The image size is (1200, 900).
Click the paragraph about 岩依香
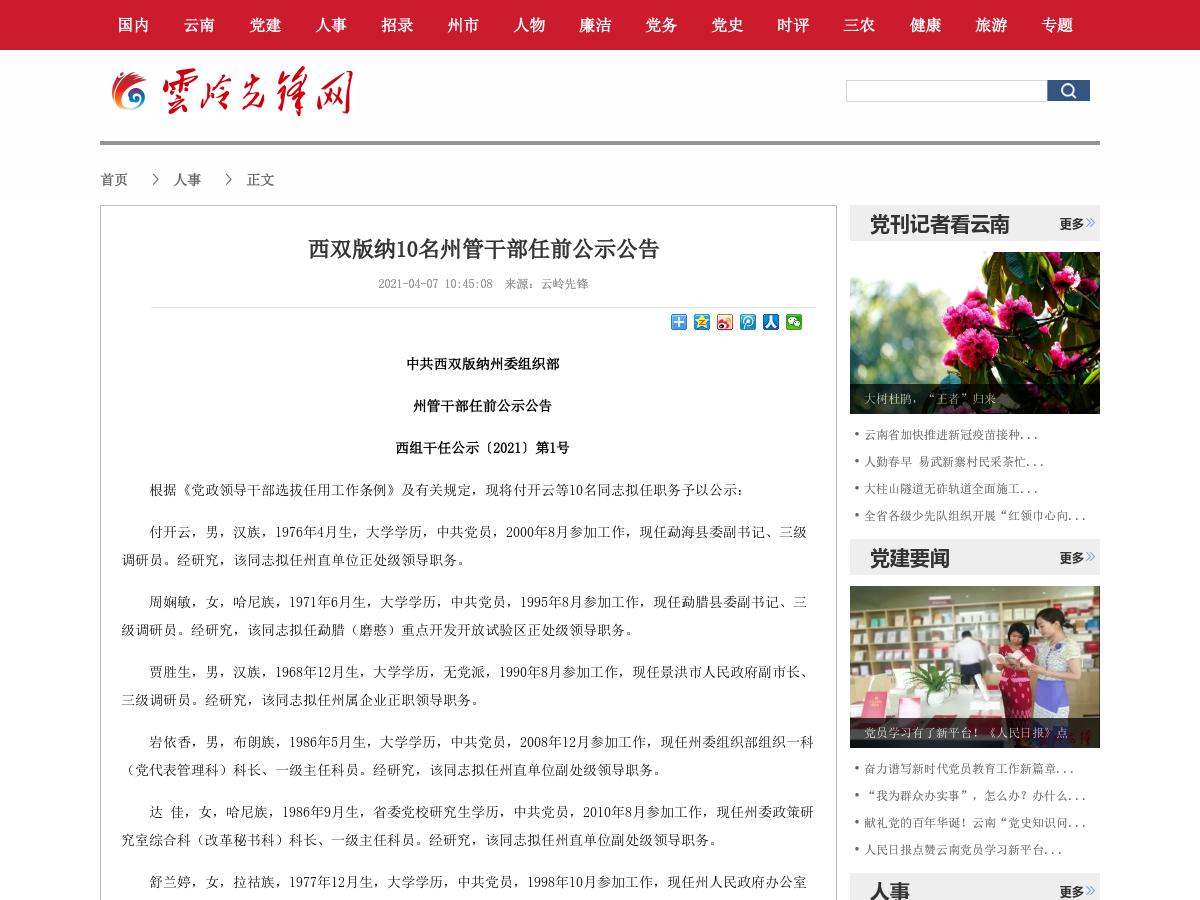pos(468,756)
